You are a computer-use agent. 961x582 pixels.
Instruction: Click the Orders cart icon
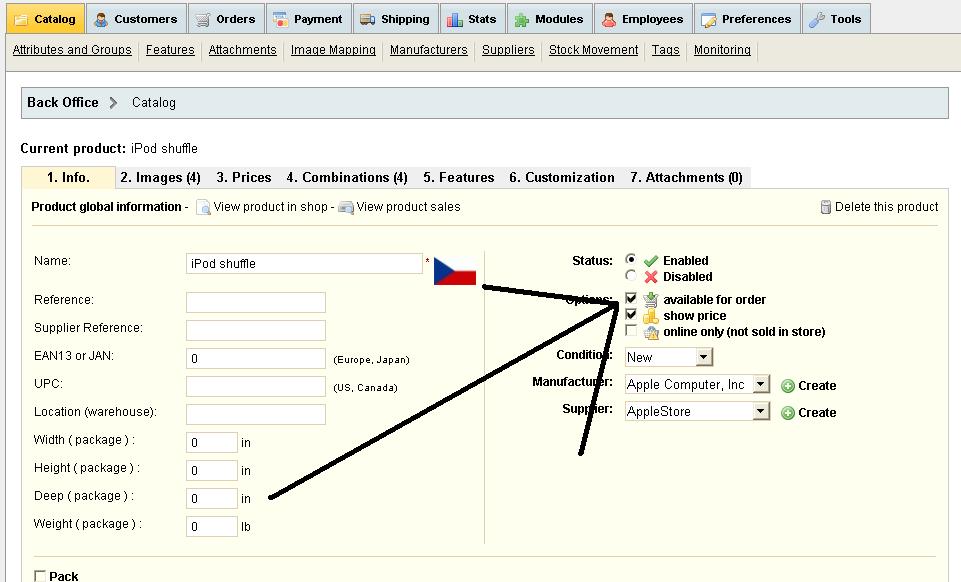point(202,20)
